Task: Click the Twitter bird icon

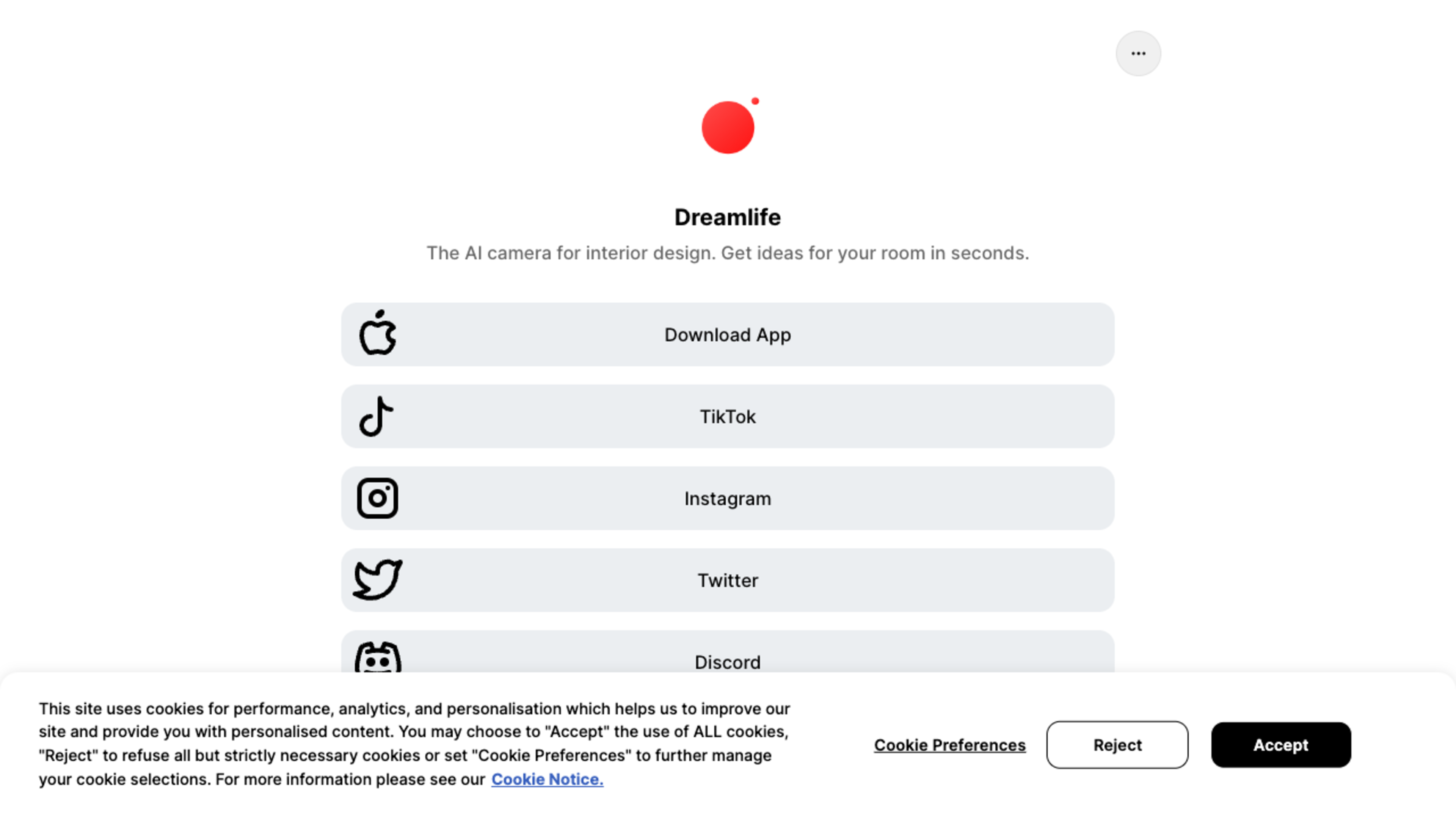Action: tap(378, 580)
